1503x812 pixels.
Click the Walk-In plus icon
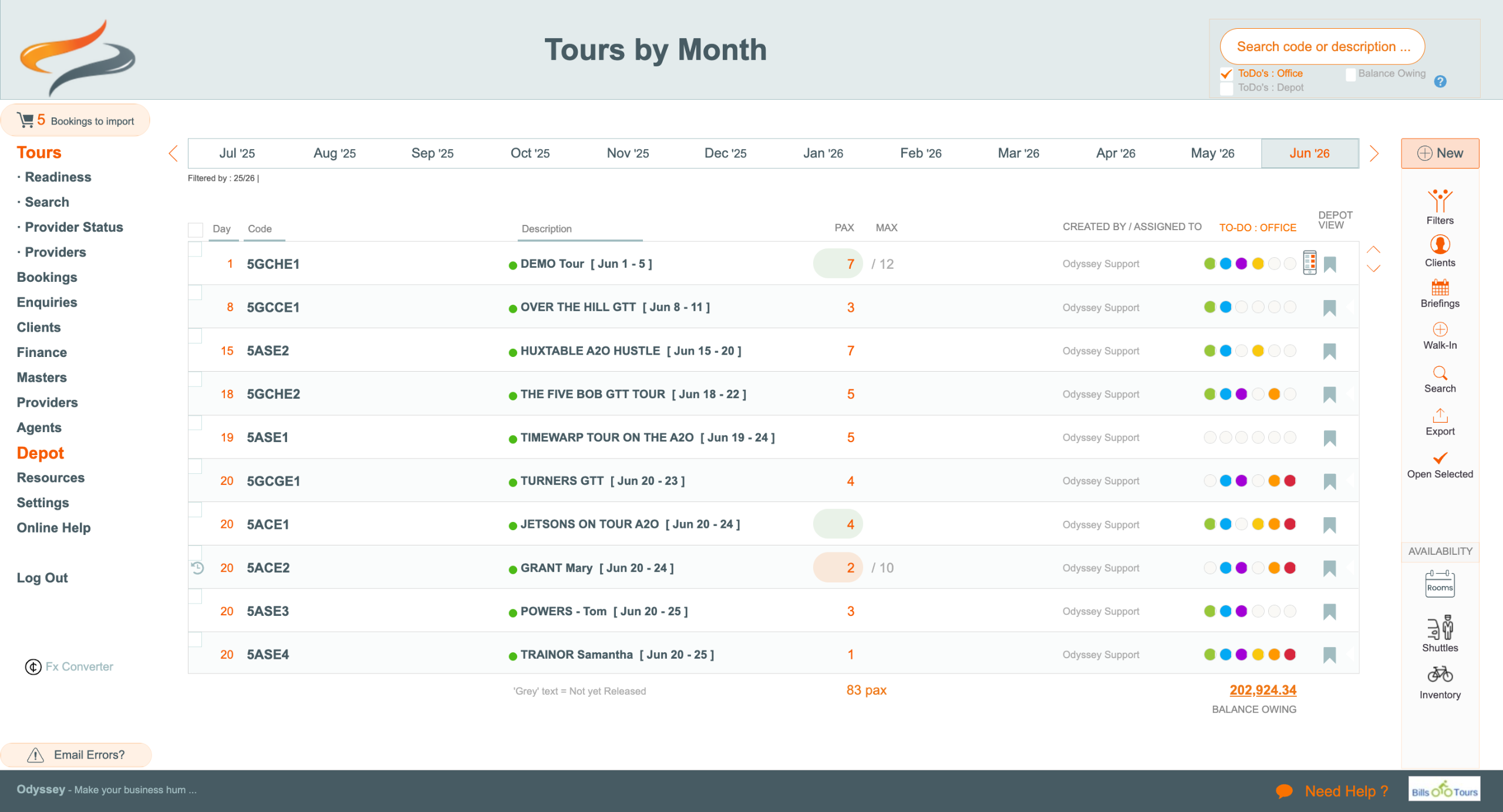click(1440, 329)
